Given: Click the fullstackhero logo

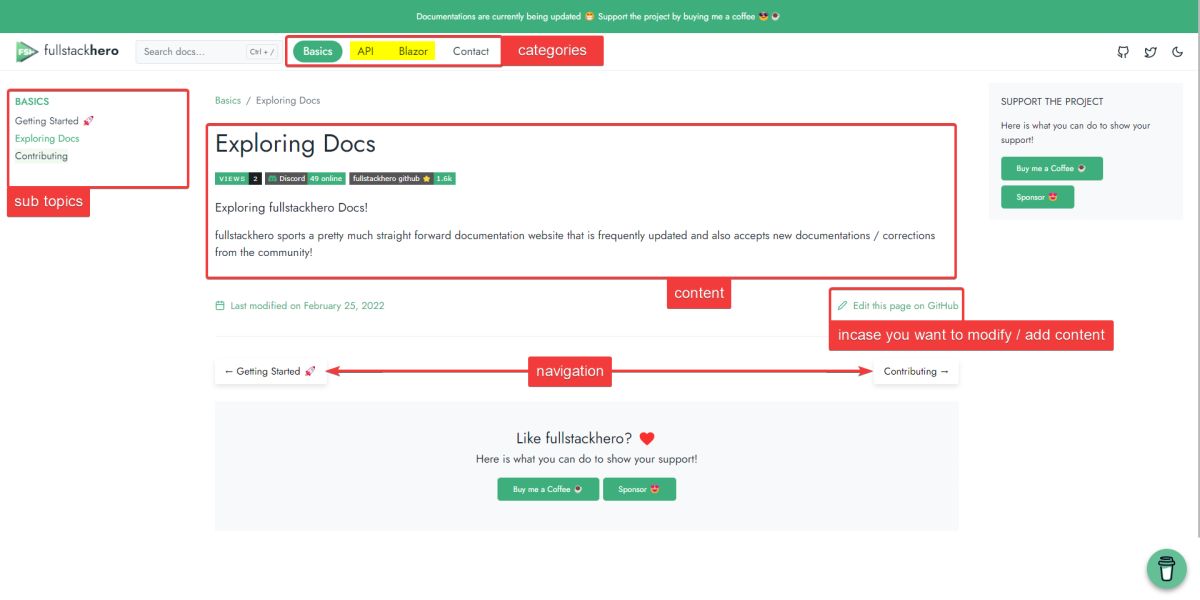Looking at the screenshot, I should pyautogui.click(x=67, y=51).
